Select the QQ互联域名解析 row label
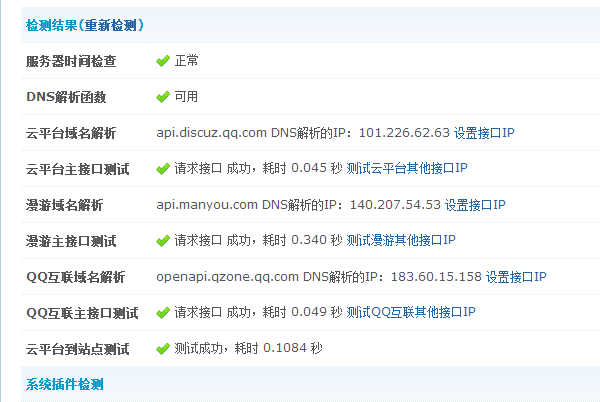Screen dimensions: 600x402 tap(75, 277)
